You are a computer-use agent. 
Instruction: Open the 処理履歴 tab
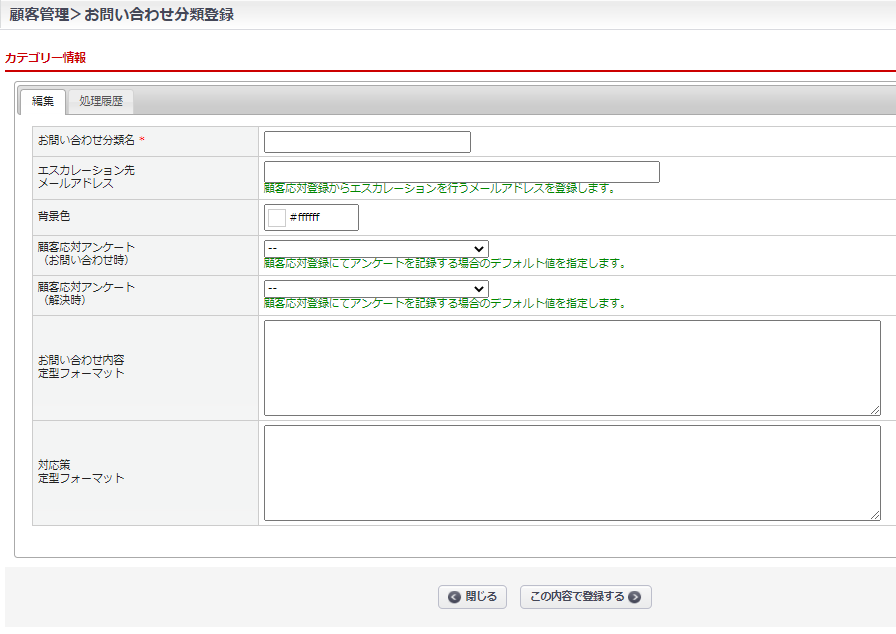(x=101, y=101)
